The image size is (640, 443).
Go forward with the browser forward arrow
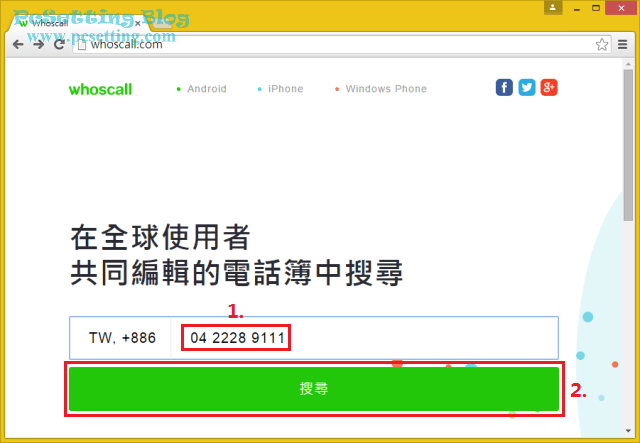click(x=38, y=44)
